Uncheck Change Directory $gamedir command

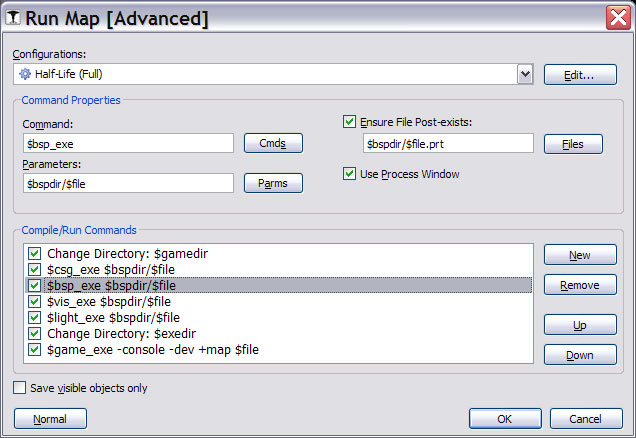35,254
